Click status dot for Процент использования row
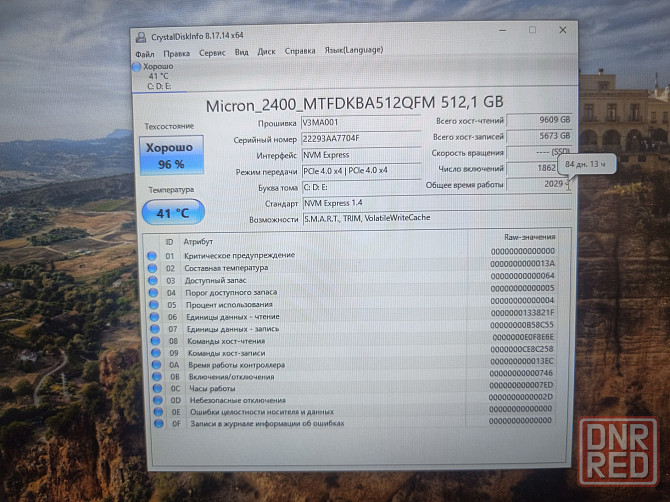Viewport: 670px width, 502px height. click(x=154, y=305)
